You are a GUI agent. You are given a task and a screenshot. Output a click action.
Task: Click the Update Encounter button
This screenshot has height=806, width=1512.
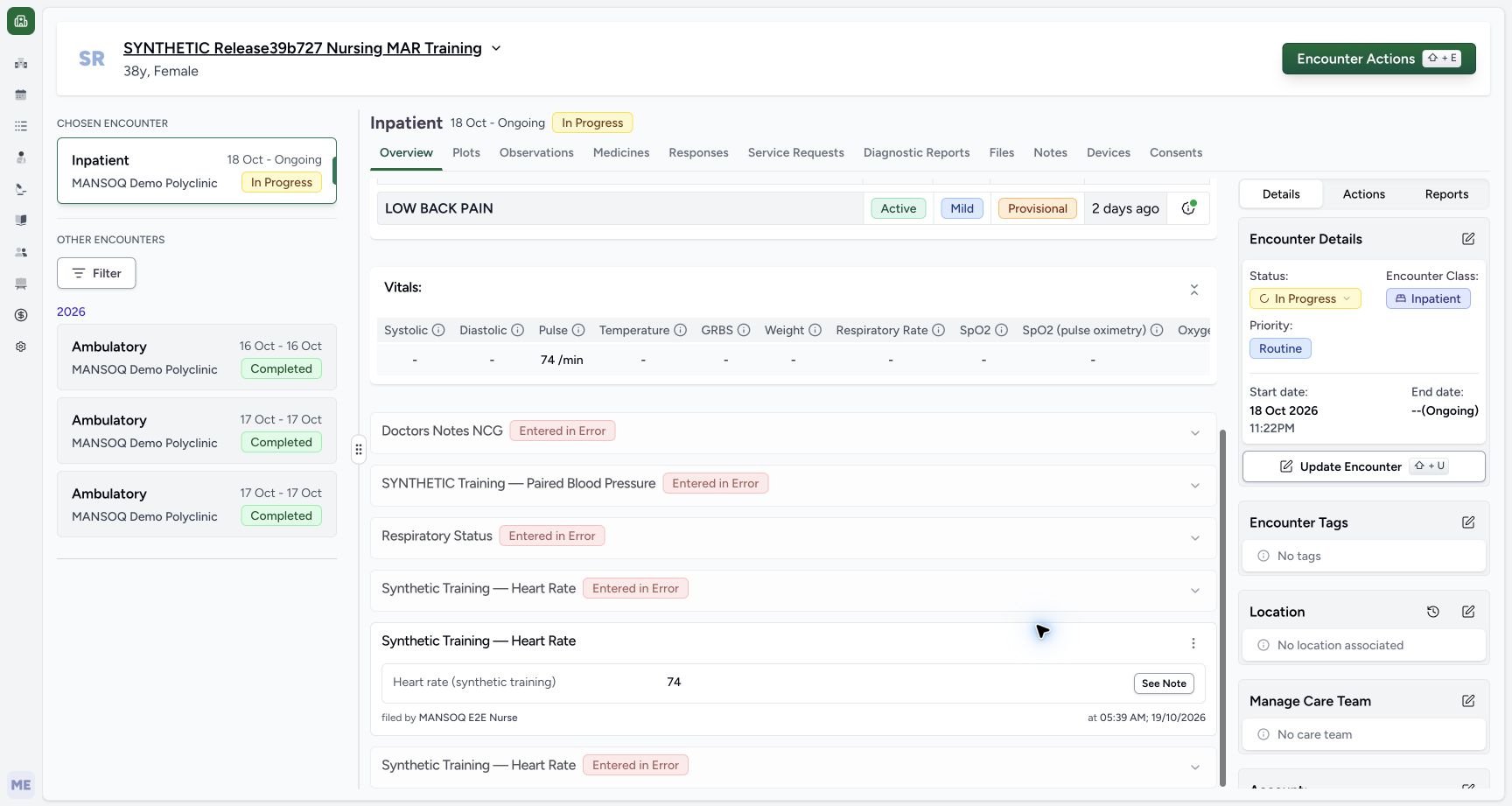point(1363,466)
